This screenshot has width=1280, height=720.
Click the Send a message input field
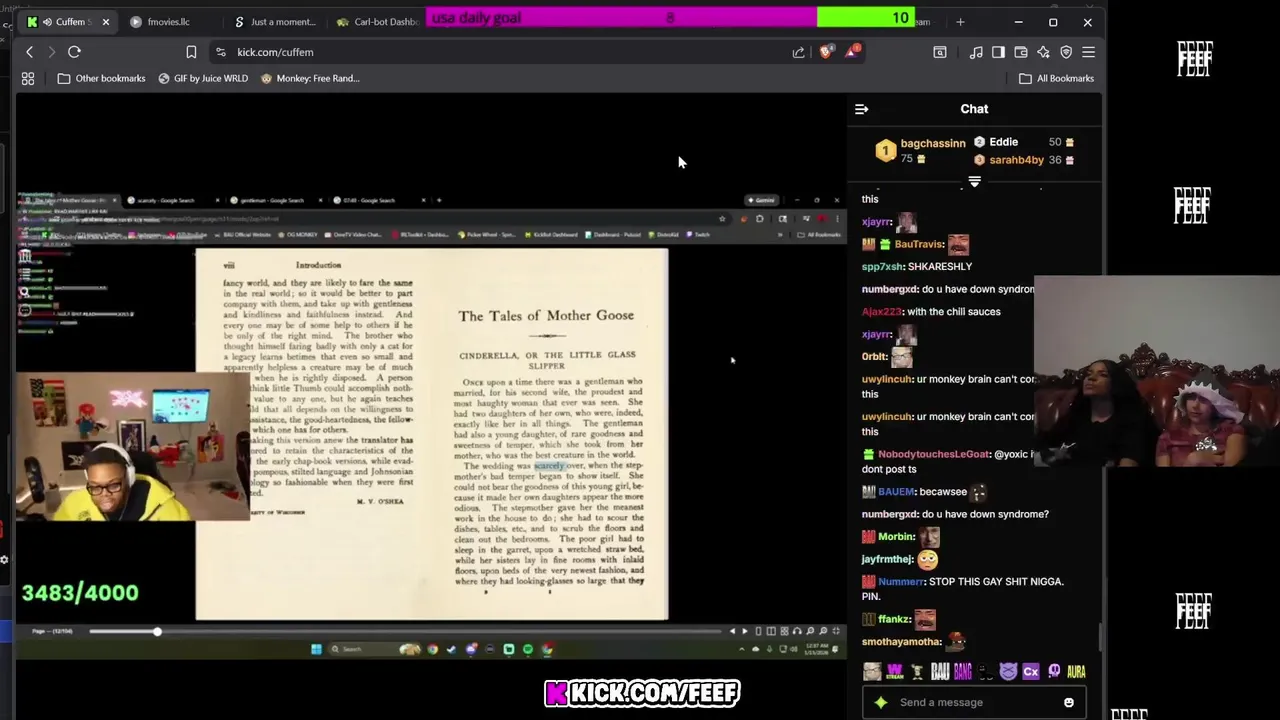click(974, 702)
